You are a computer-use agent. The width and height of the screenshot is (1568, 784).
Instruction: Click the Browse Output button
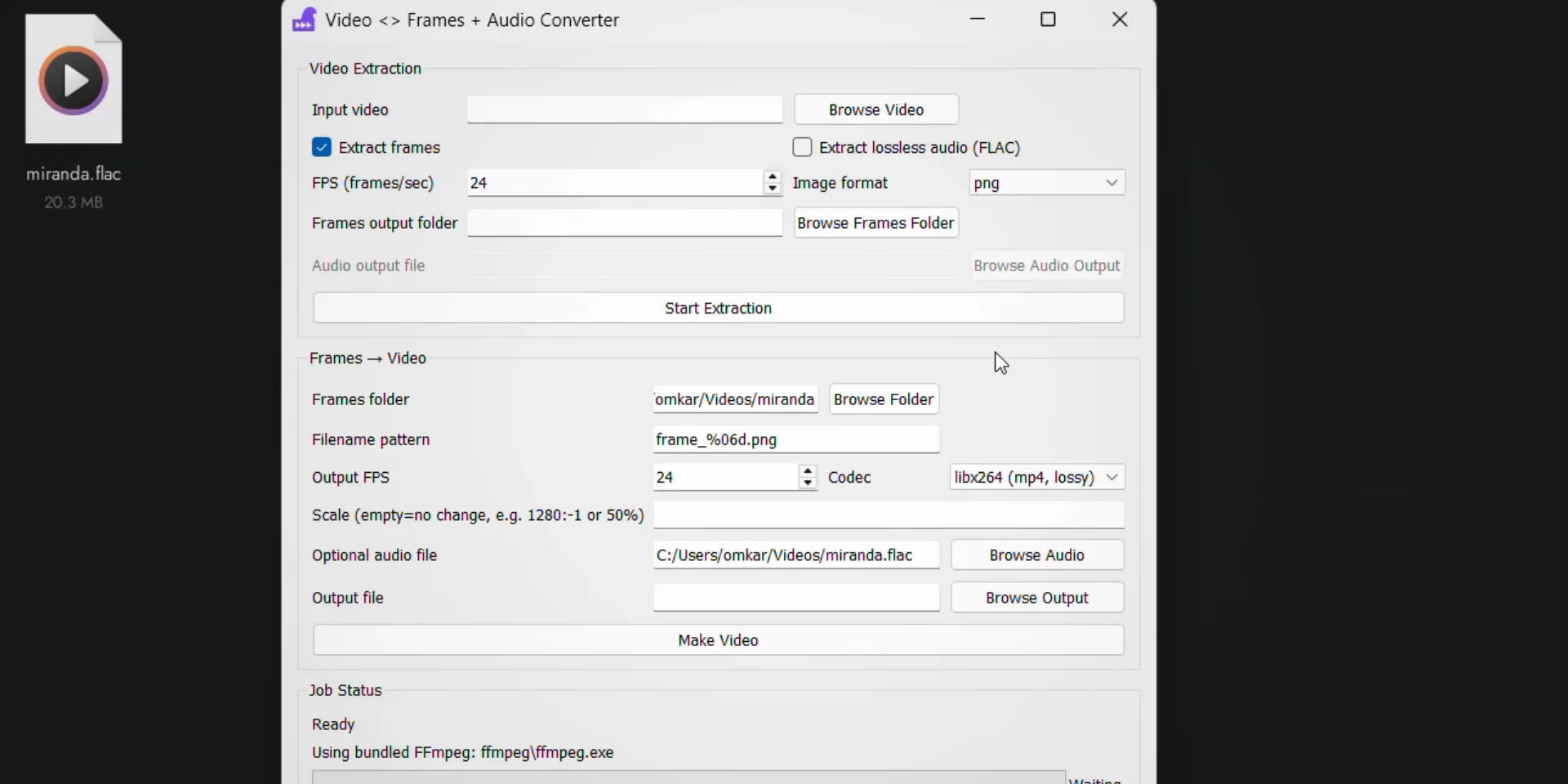1037,598
